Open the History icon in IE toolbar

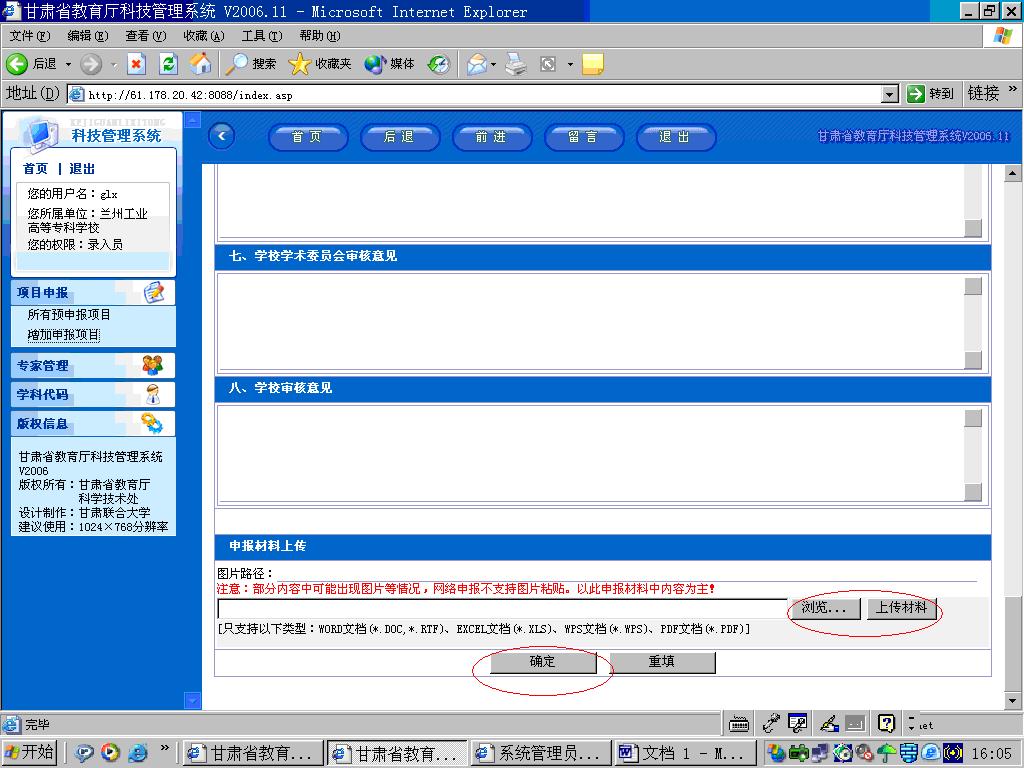439,64
